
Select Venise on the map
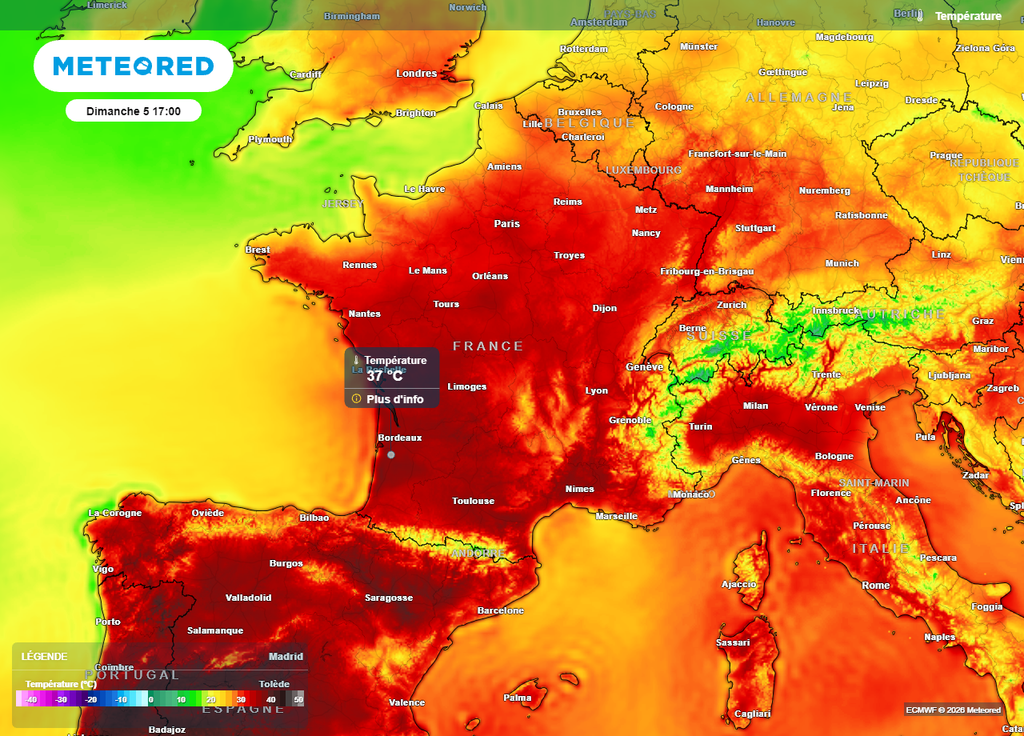coord(870,407)
